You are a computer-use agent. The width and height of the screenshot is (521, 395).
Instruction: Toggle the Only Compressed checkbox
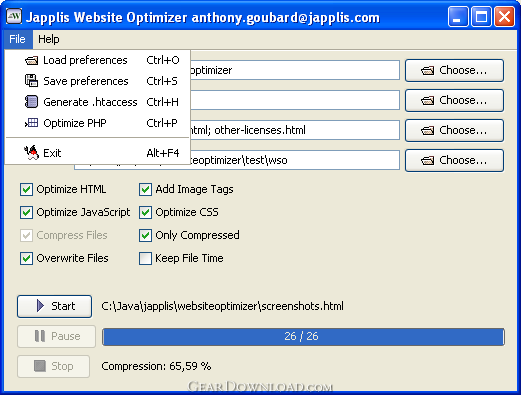point(145,235)
